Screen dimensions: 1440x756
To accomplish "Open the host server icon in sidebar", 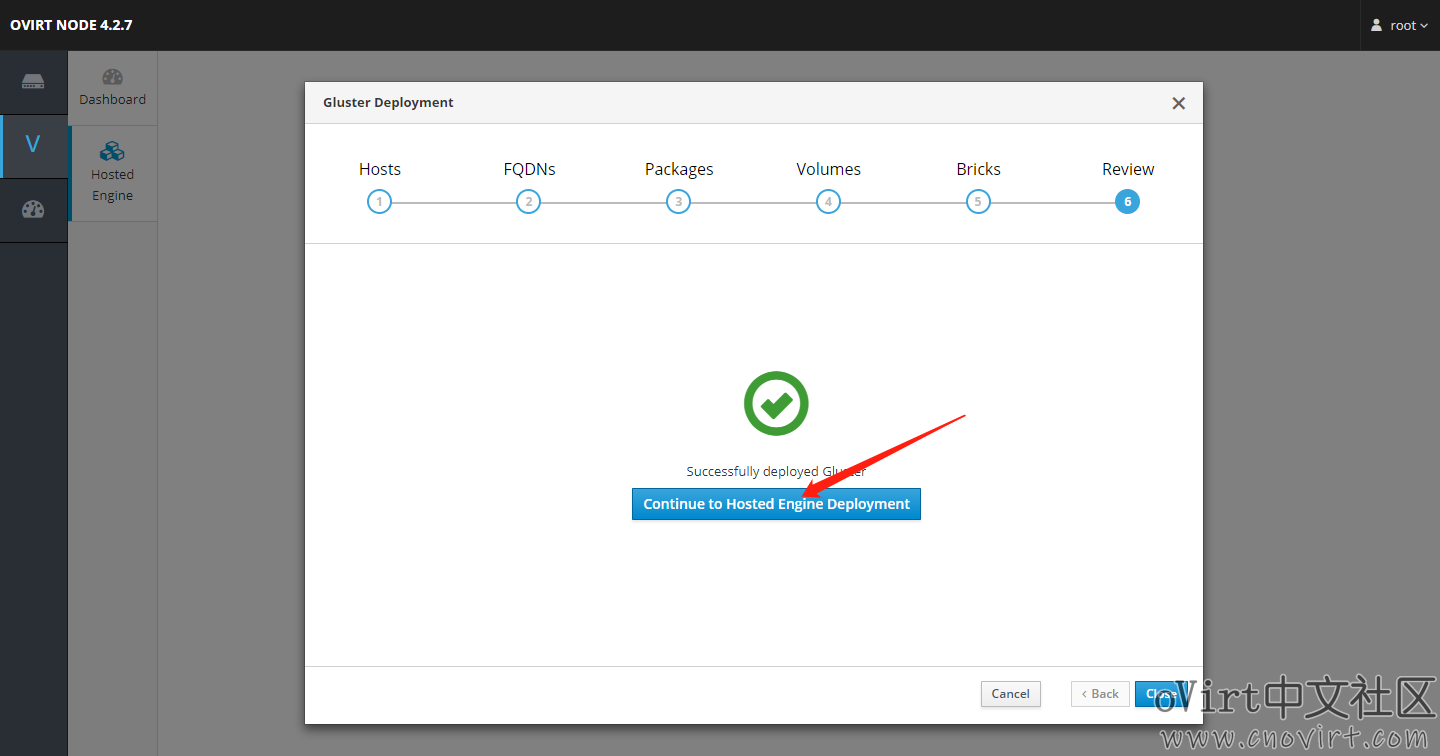I will pyautogui.click(x=33, y=82).
